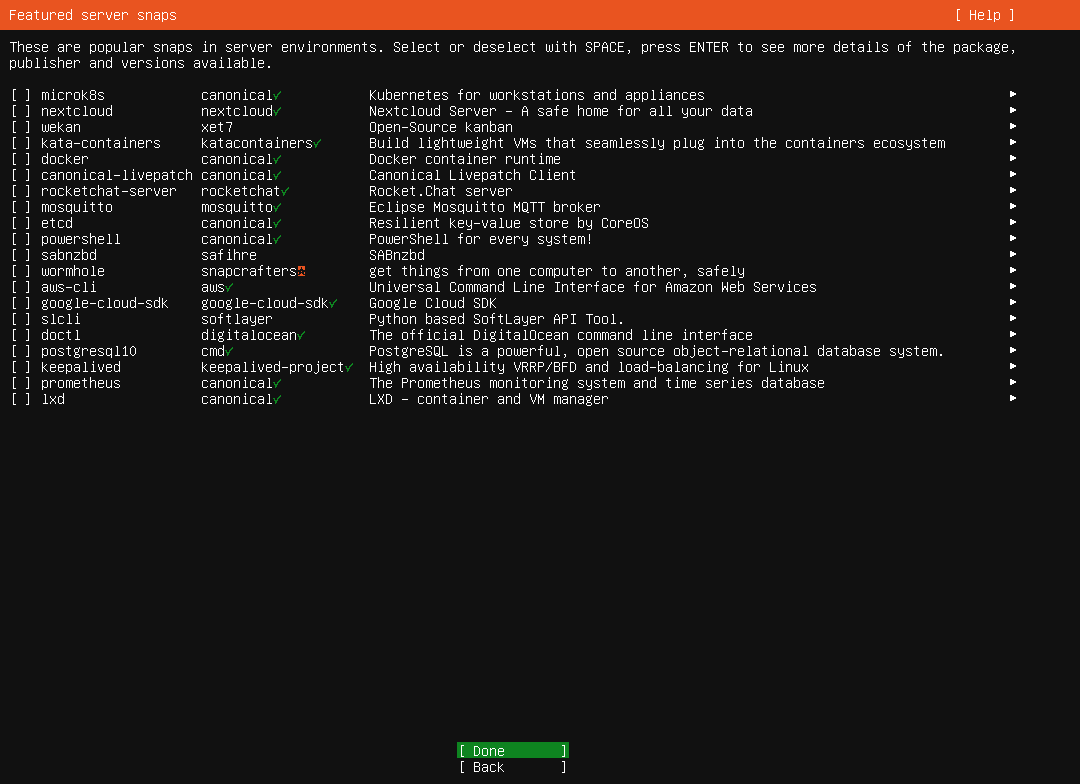The height and width of the screenshot is (784, 1080).
Task: Click canonical's verified checkmark in prometheus row
Action: click(277, 383)
